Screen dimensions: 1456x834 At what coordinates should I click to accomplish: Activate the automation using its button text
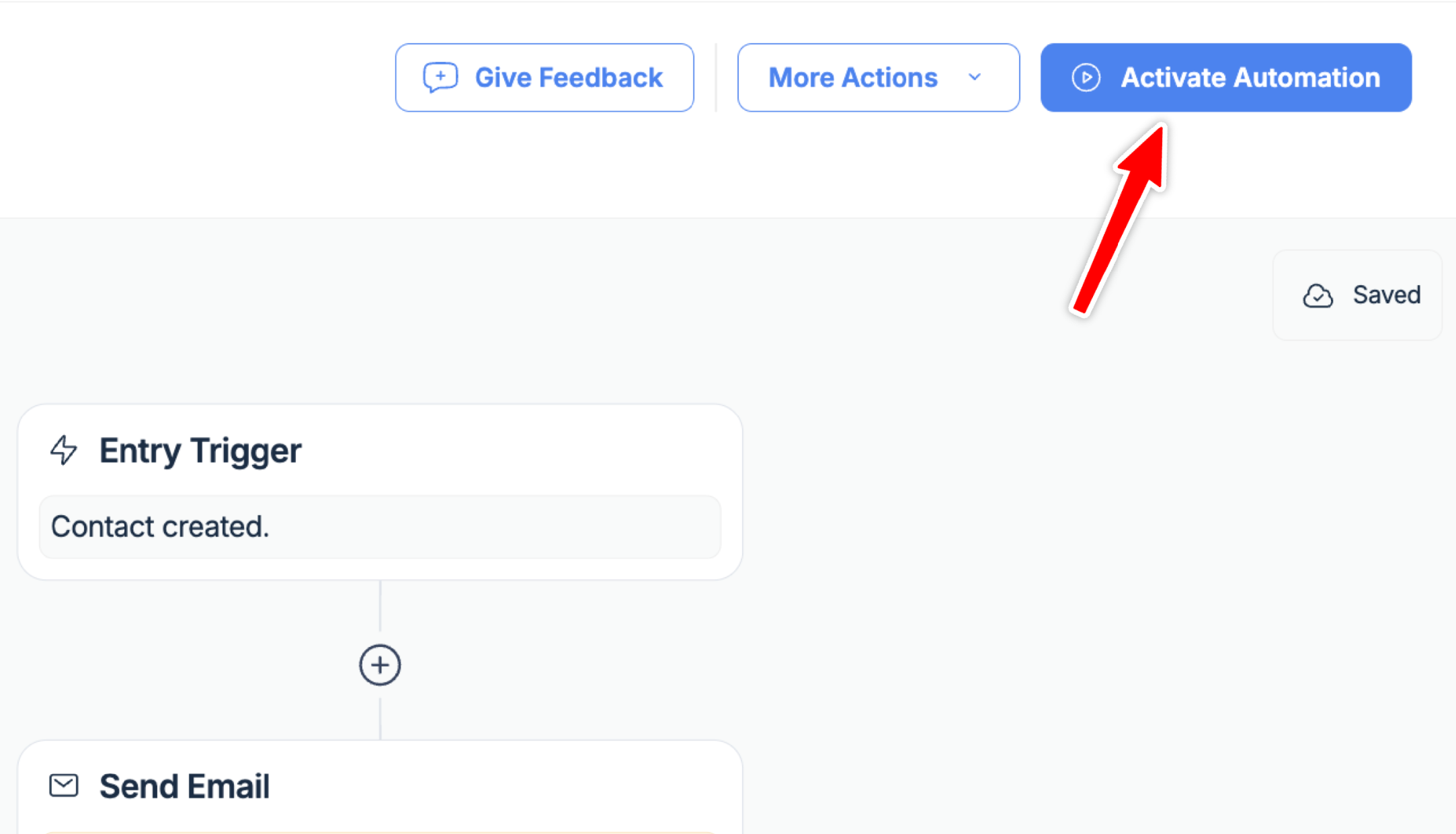point(1250,77)
